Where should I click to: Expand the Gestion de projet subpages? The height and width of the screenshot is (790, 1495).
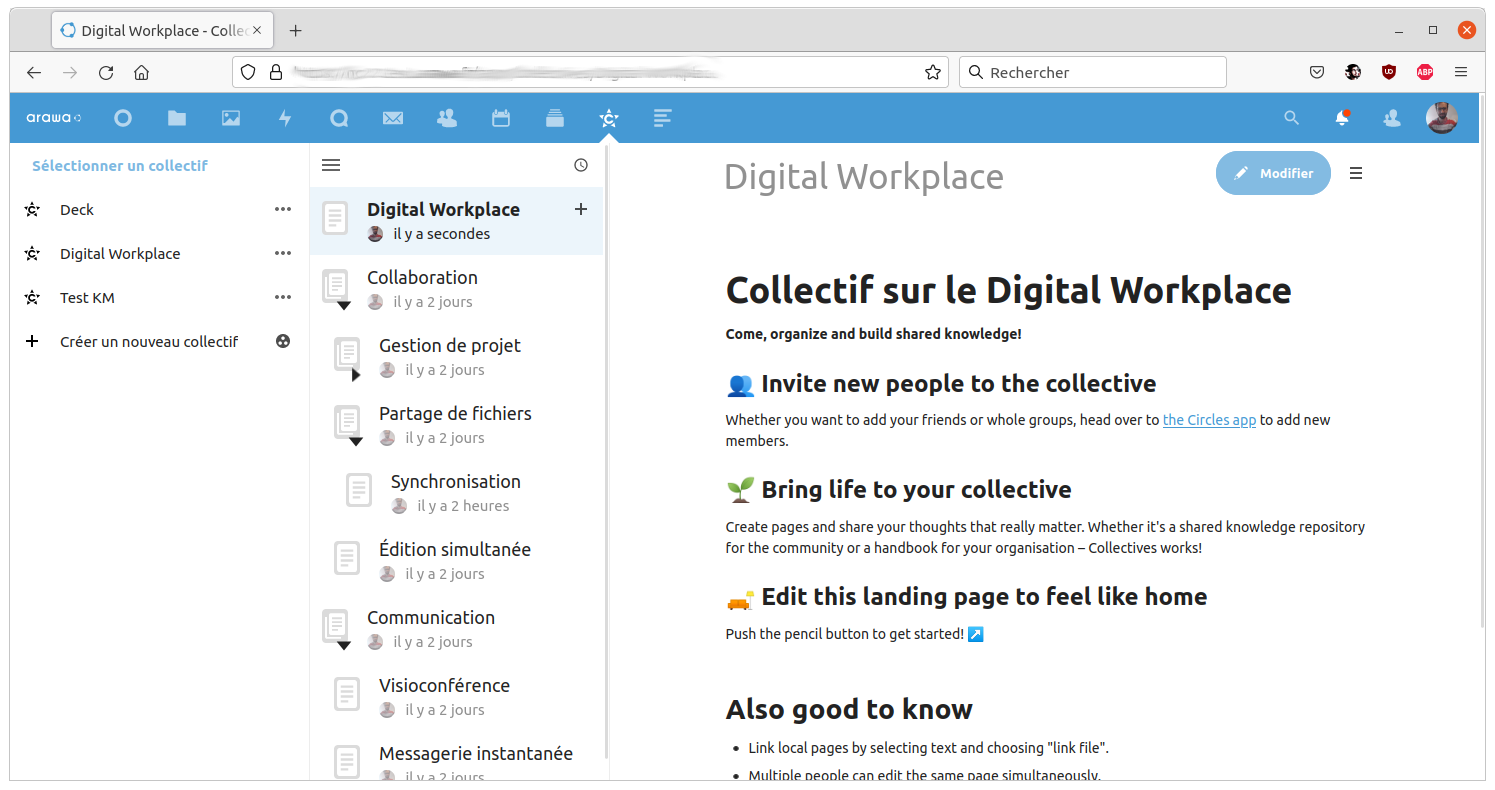(x=355, y=374)
